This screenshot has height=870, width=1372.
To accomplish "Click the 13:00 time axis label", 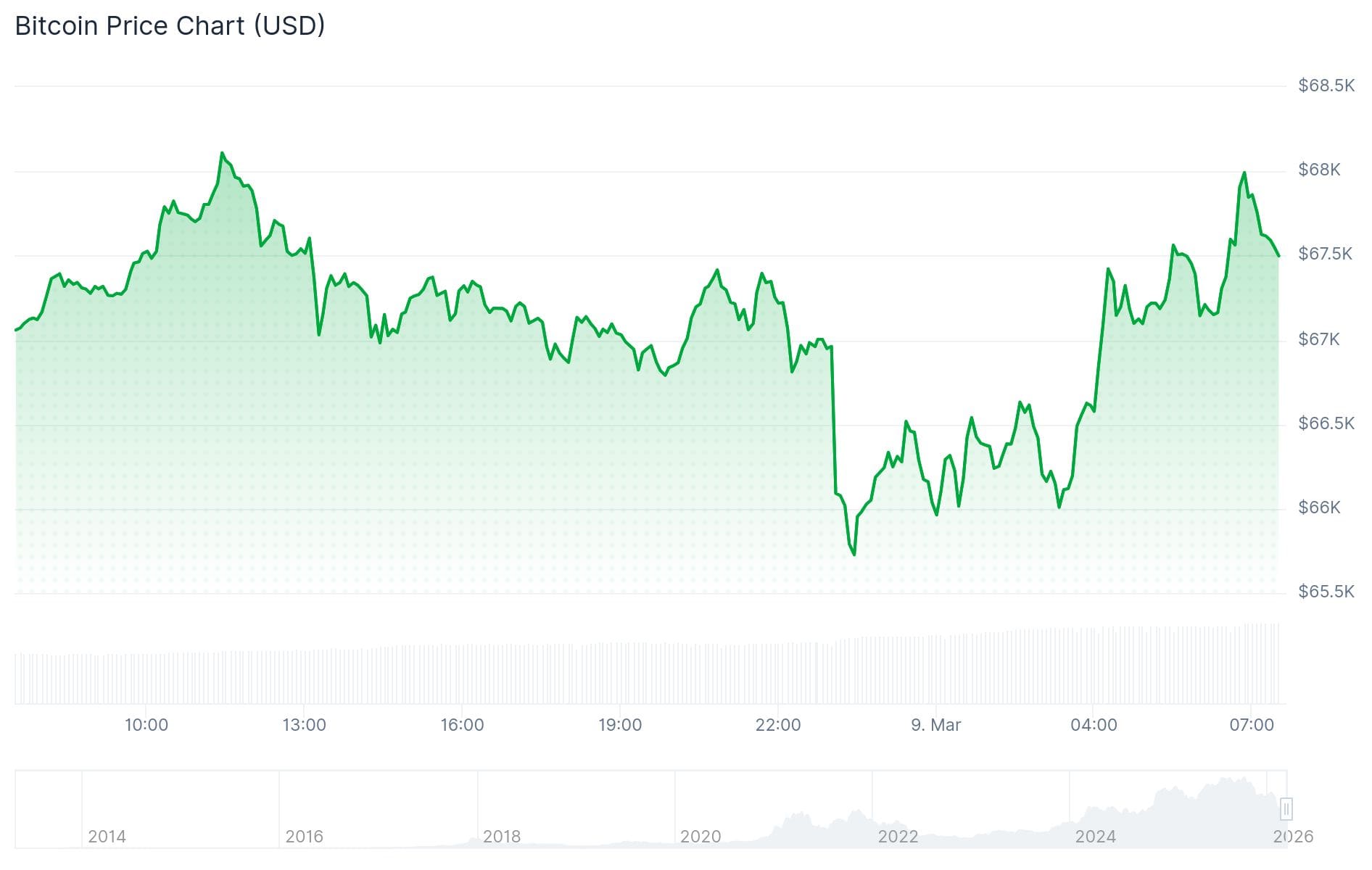I will point(304,725).
